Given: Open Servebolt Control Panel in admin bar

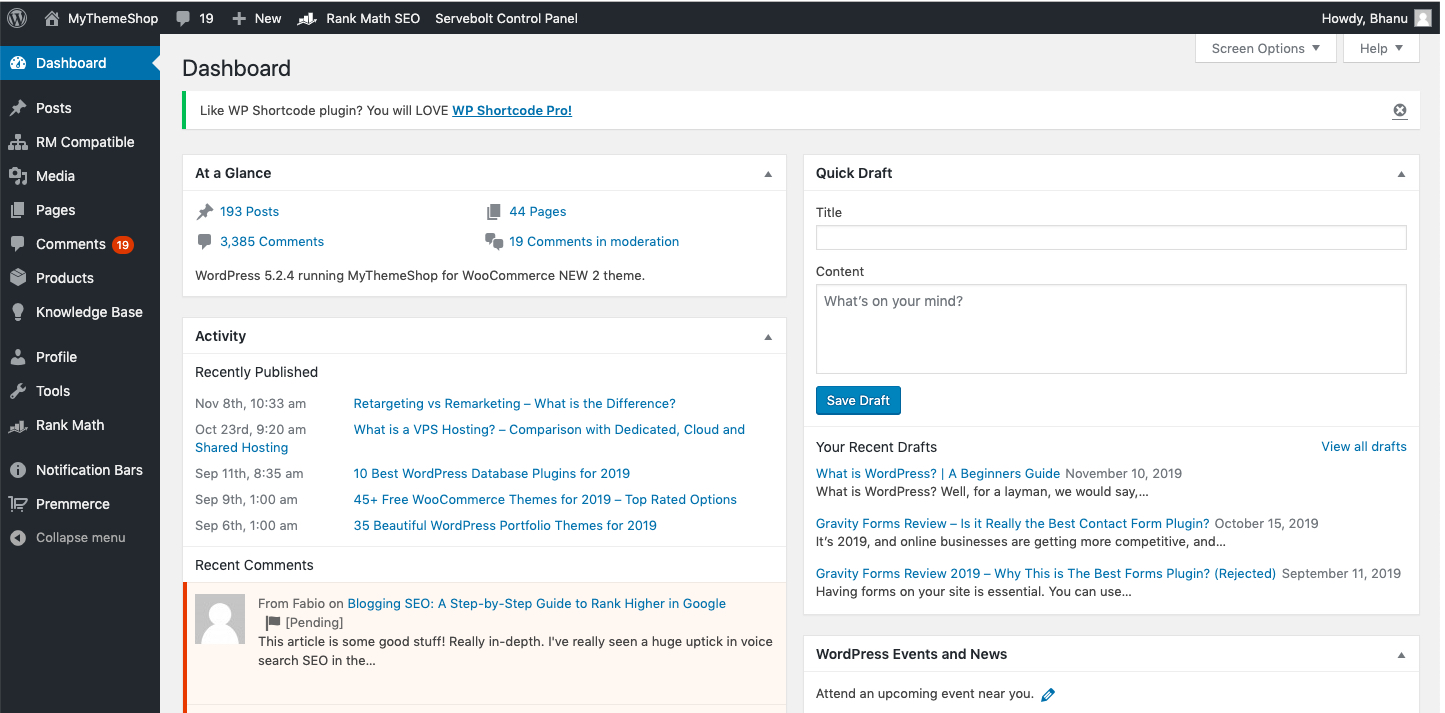Looking at the screenshot, I should click(x=506, y=18).
